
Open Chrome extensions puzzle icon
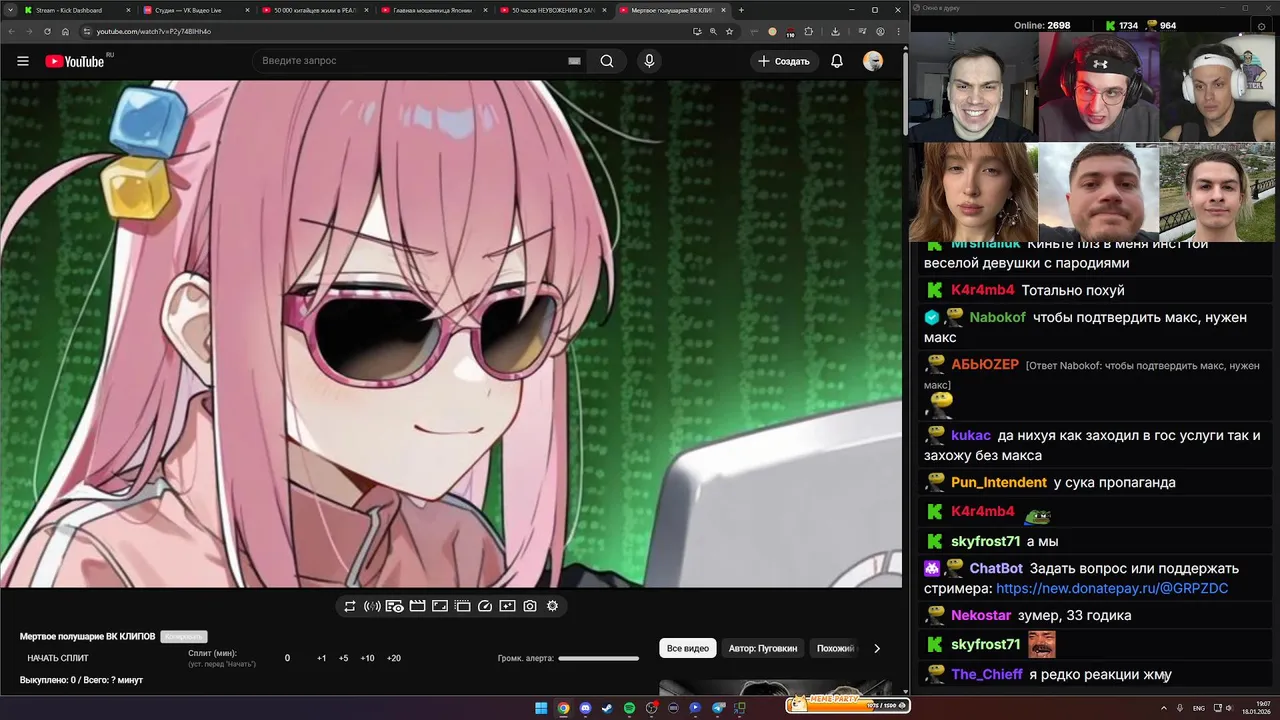tap(808, 31)
